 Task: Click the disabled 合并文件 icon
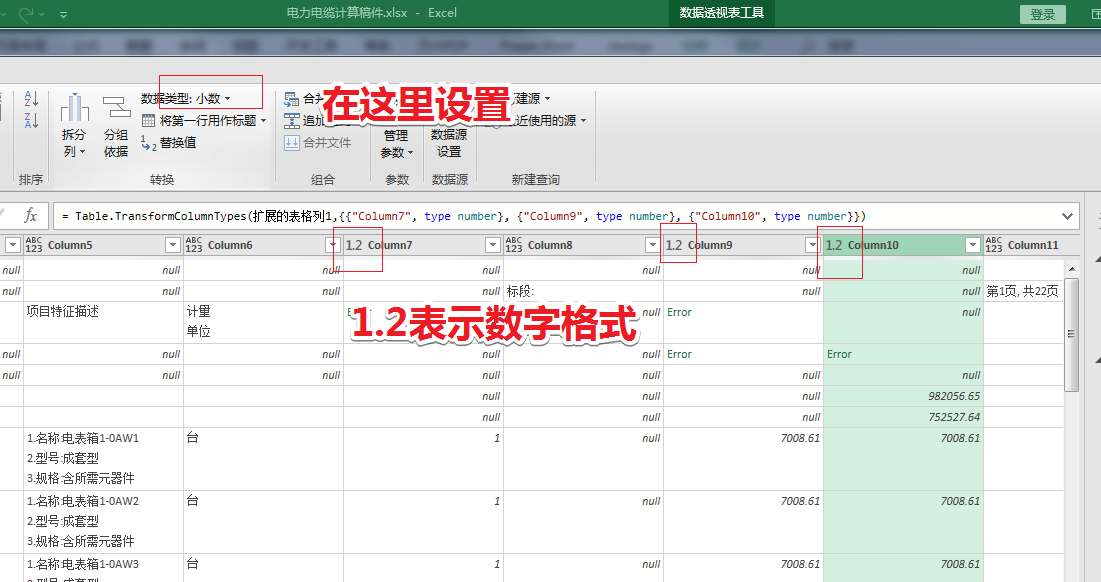pos(291,143)
